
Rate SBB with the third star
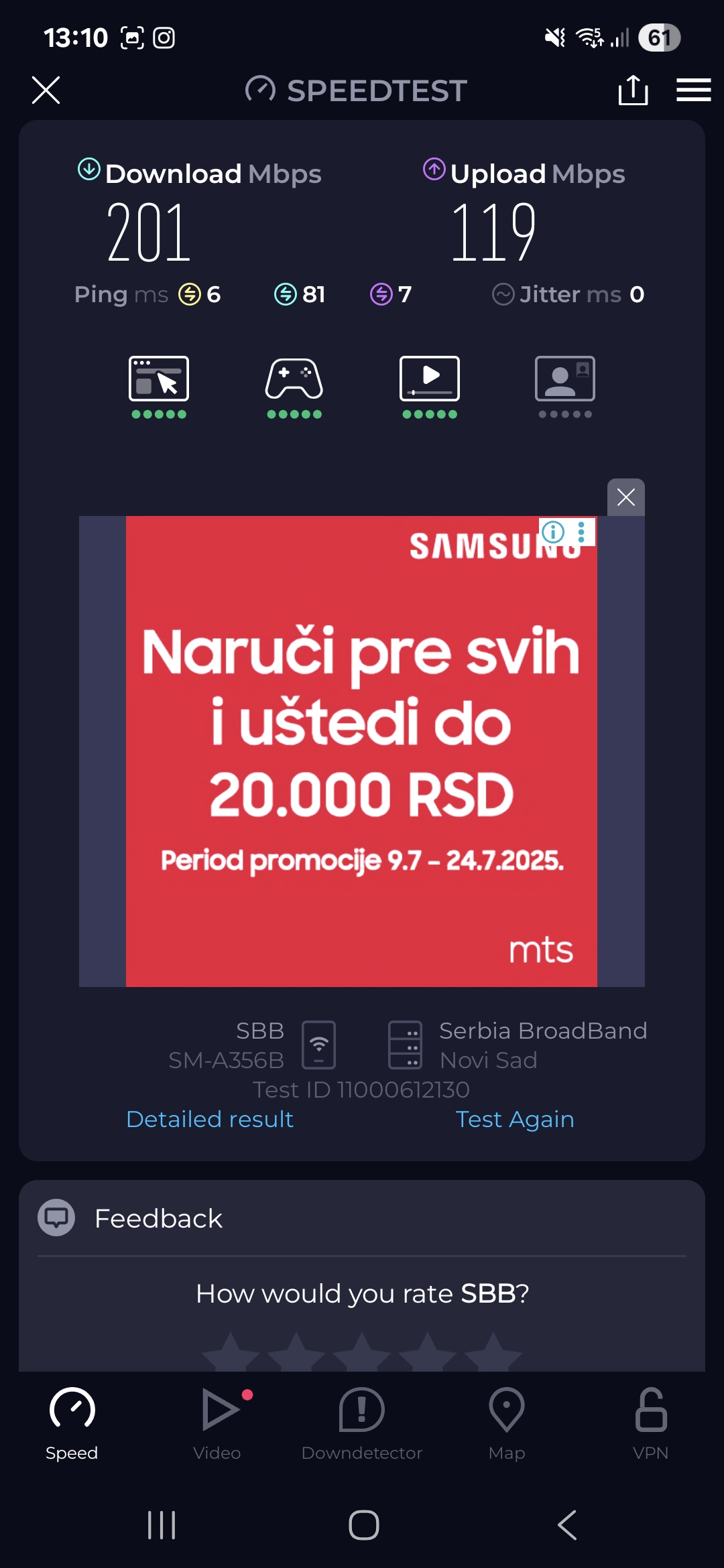point(362,1351)
